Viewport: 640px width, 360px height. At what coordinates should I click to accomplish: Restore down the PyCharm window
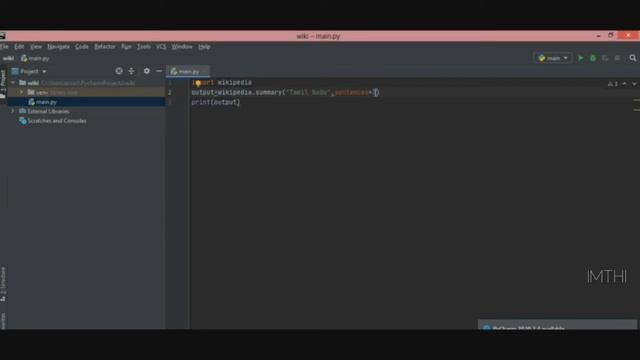[611, 36]
